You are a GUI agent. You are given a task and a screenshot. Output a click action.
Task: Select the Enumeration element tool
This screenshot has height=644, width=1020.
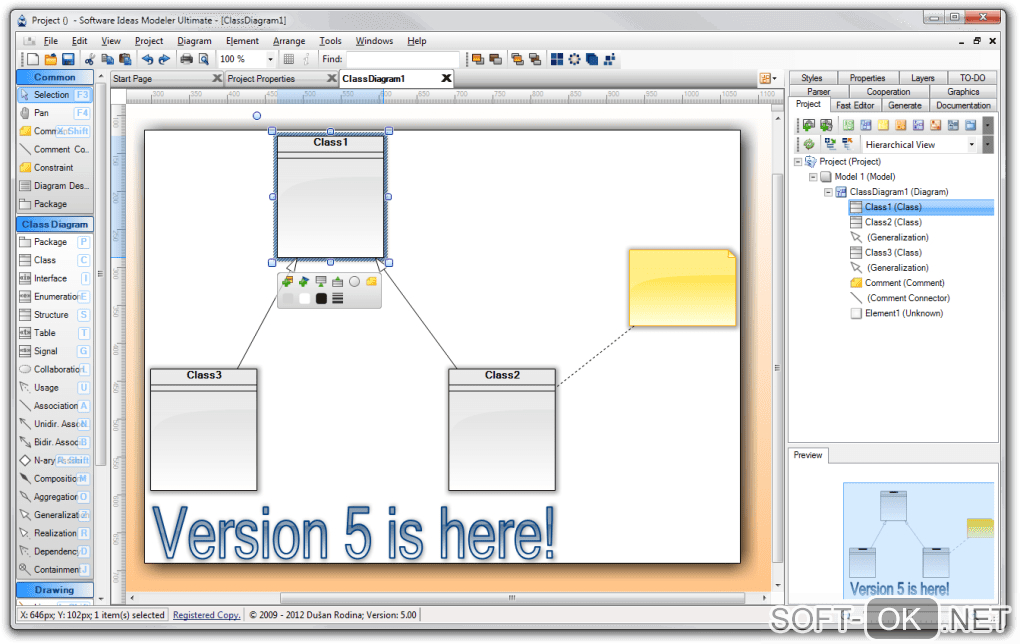pyautogui.click(x=55, y=296)
